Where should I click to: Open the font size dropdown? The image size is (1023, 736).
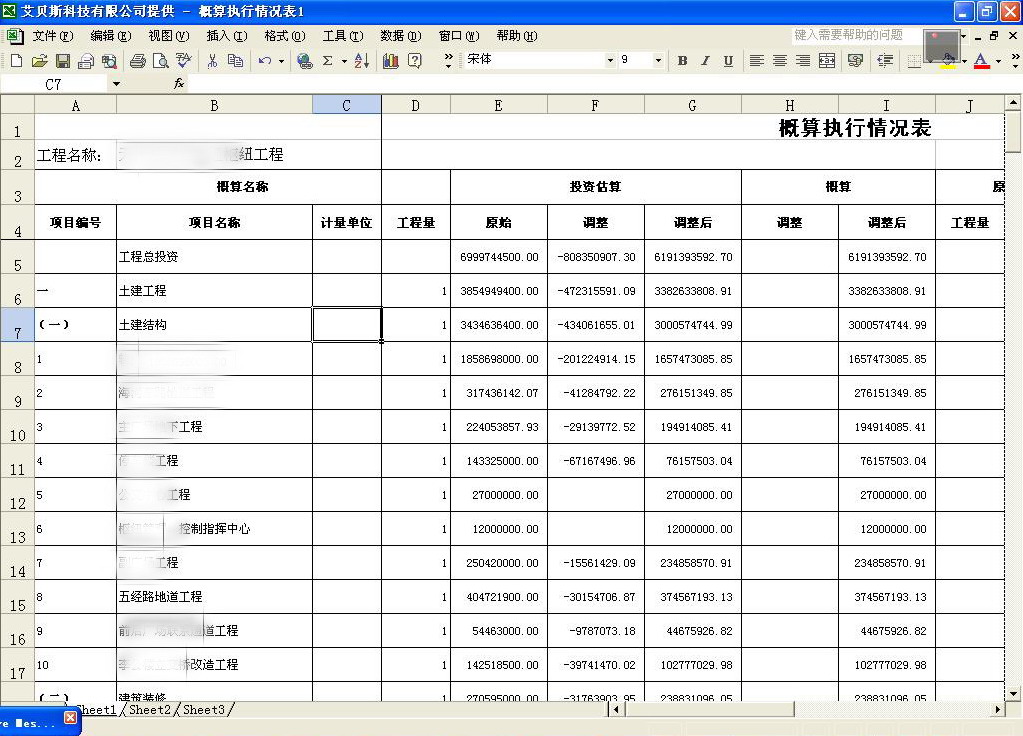(x=658, y=60)
